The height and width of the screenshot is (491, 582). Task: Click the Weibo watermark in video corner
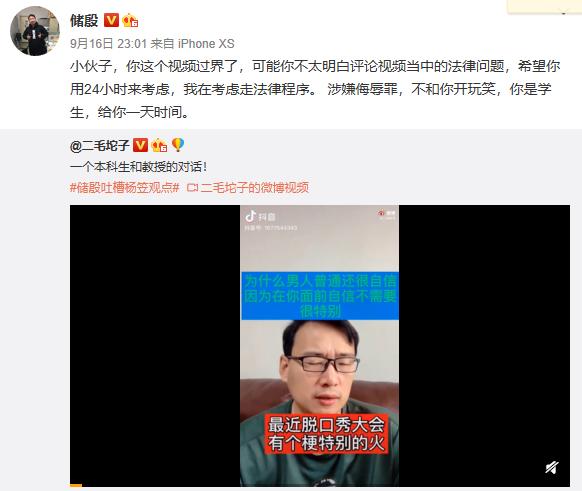pos(387,214)
